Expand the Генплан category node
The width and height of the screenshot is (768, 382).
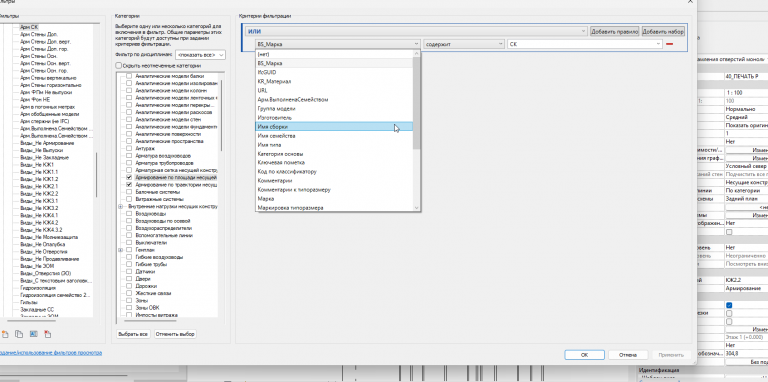click(120, 250)
